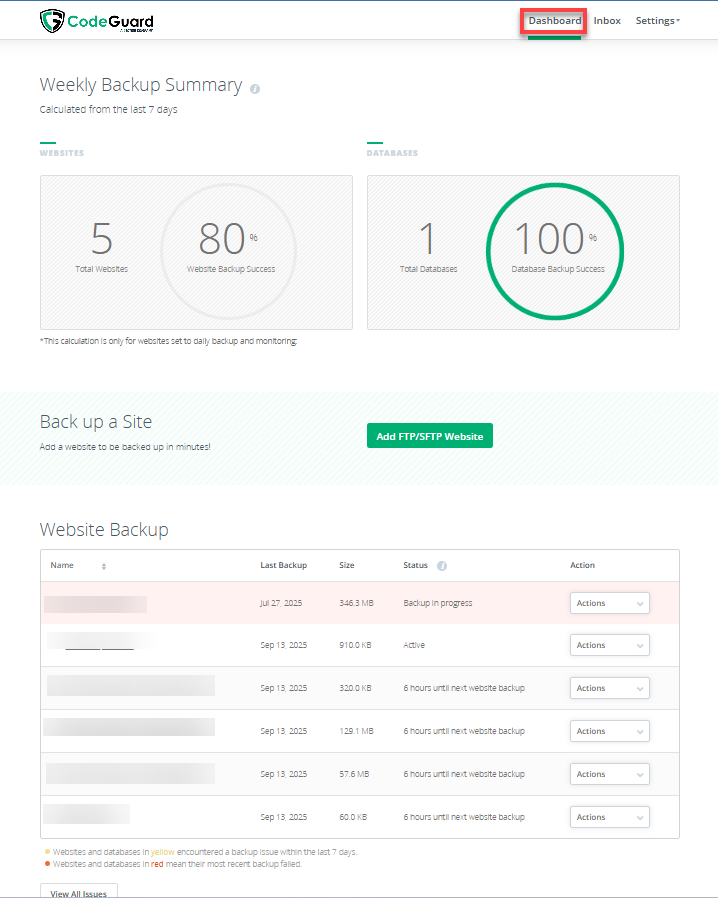Viewport: 718px width, 898px height.
Task: Click the Last Backup column header
Action: 283,565
